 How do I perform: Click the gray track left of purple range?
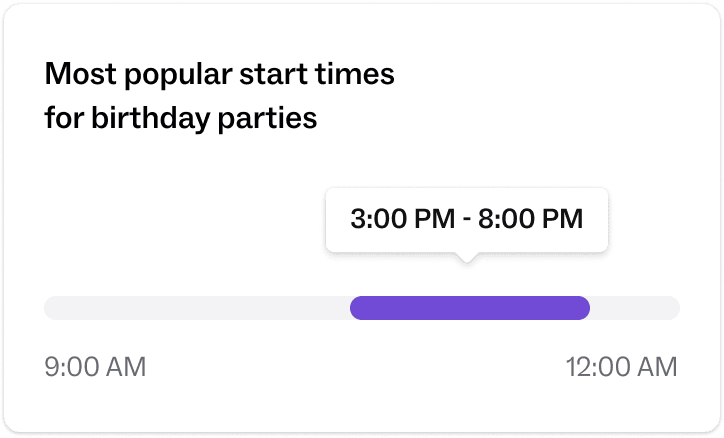click(195, 308)
